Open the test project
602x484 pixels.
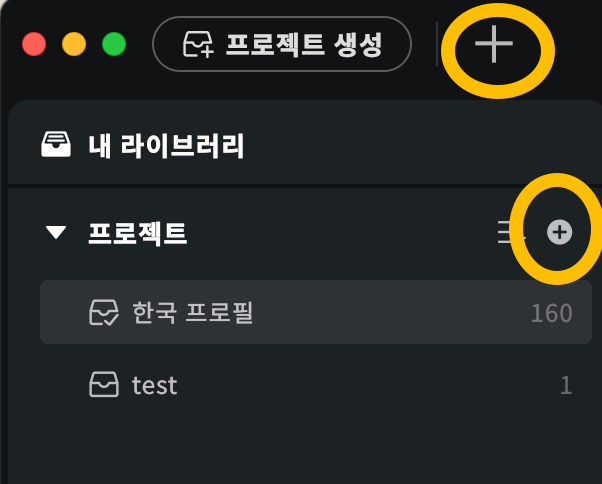pyautogui.click(x=316, y=384)
